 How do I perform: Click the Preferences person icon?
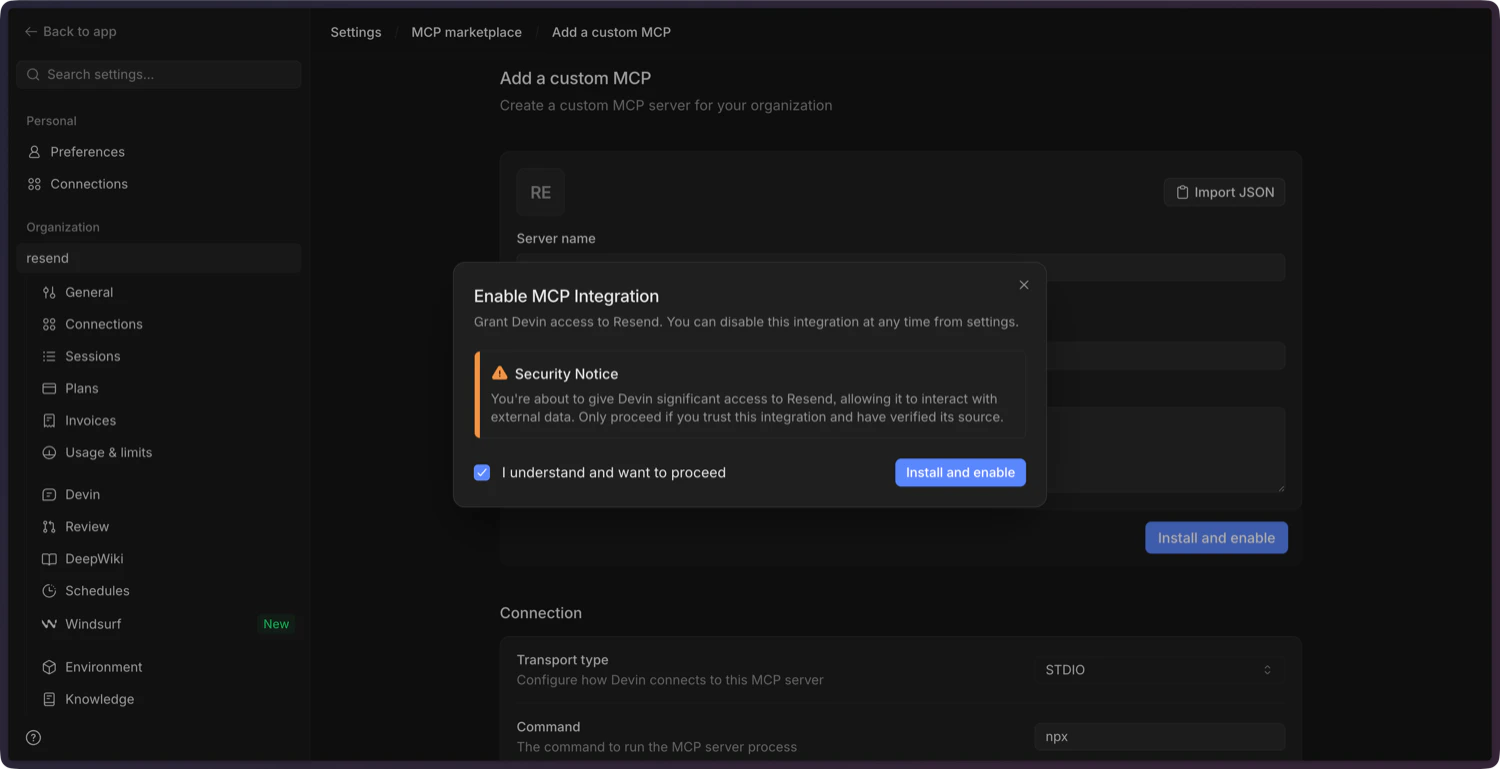34,152
